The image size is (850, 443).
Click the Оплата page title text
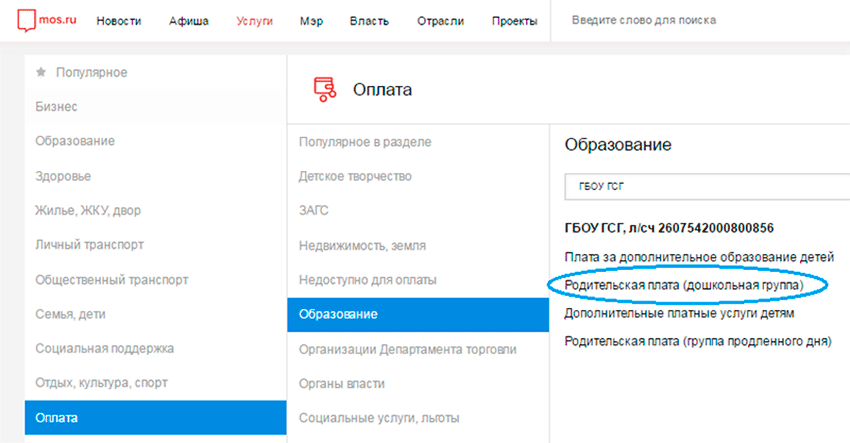click(382, 89)
